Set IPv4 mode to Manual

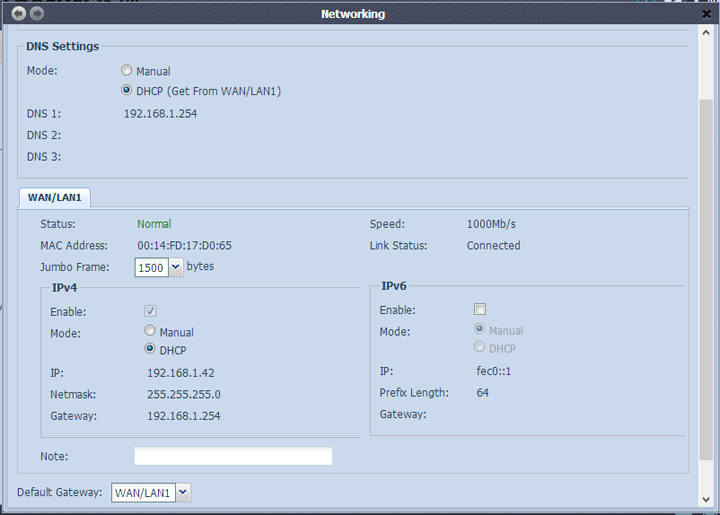coord(151,332)
